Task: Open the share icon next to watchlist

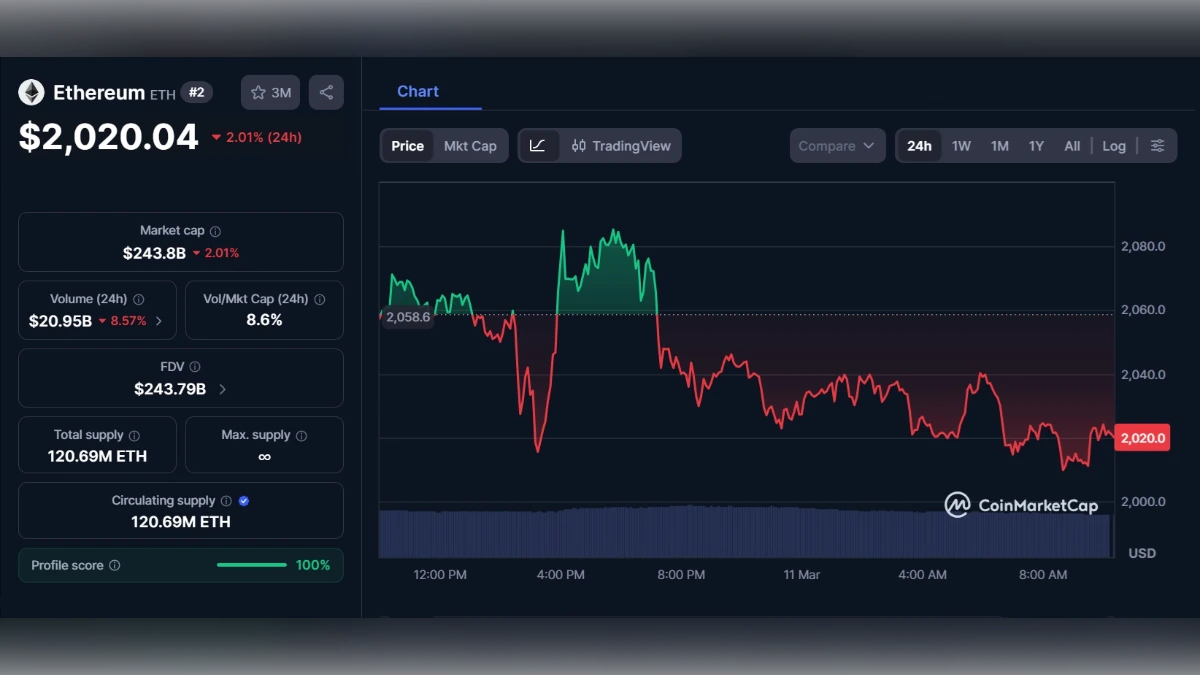Action: pos(326,92)
